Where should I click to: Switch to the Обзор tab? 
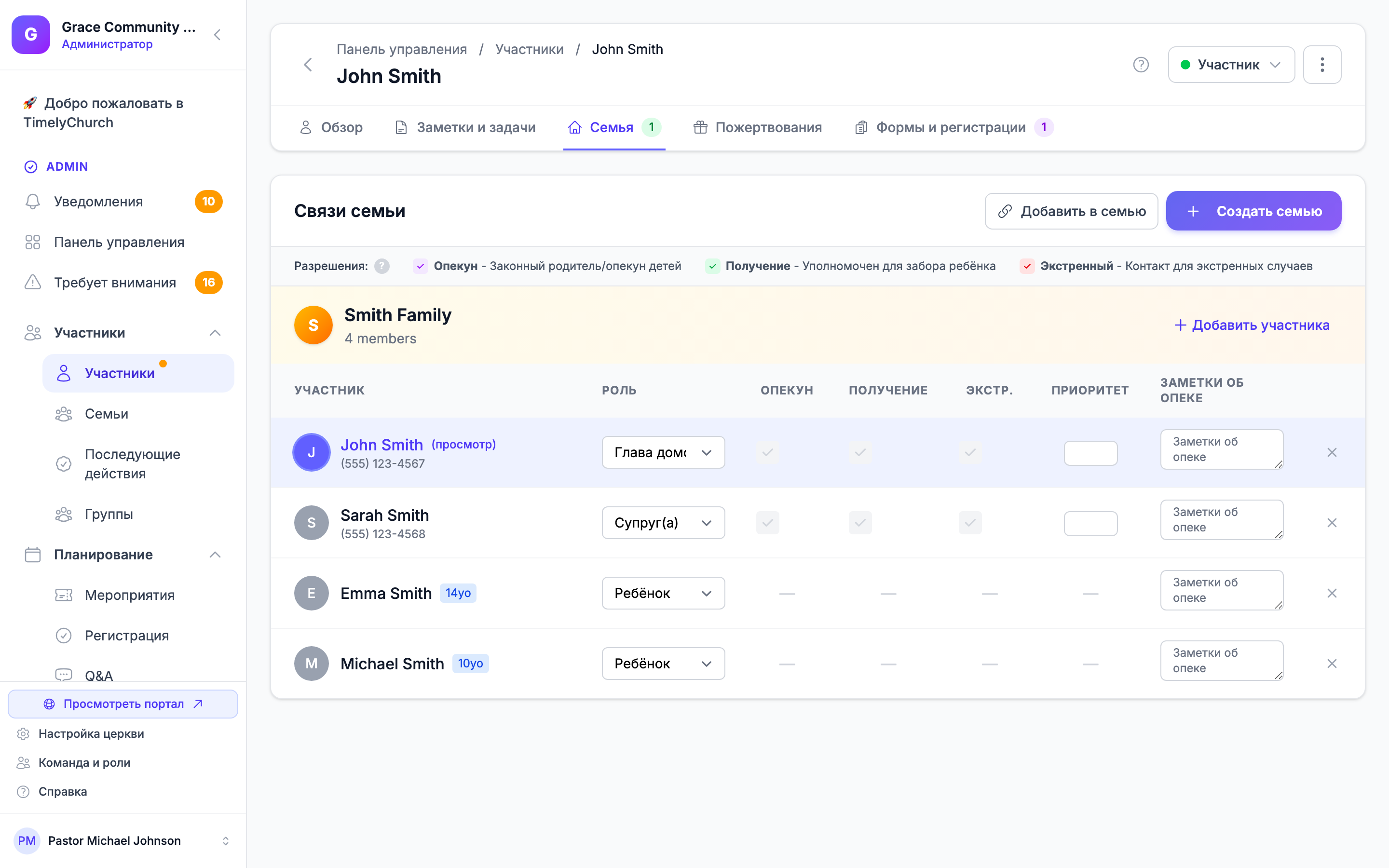(331, 127)
